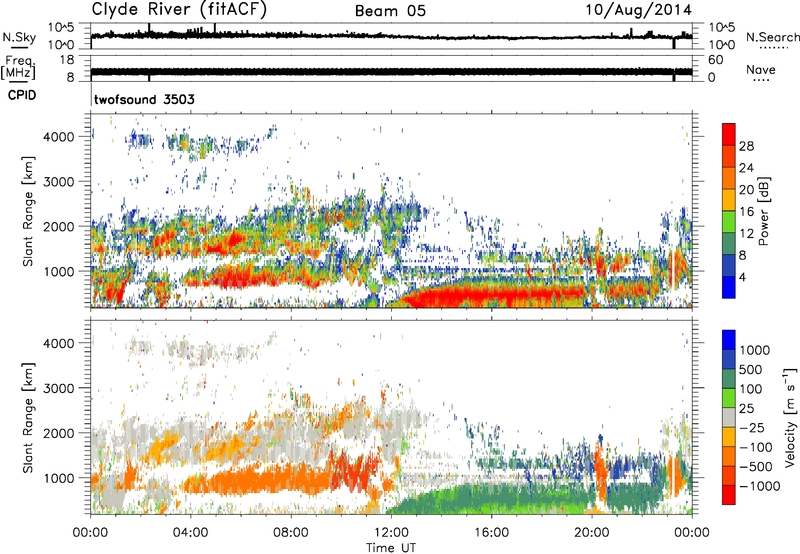Screen dimensions: 800x554
Task: Click the '1000' range tick on the velocity panel
Action: [x=59, y=478]
